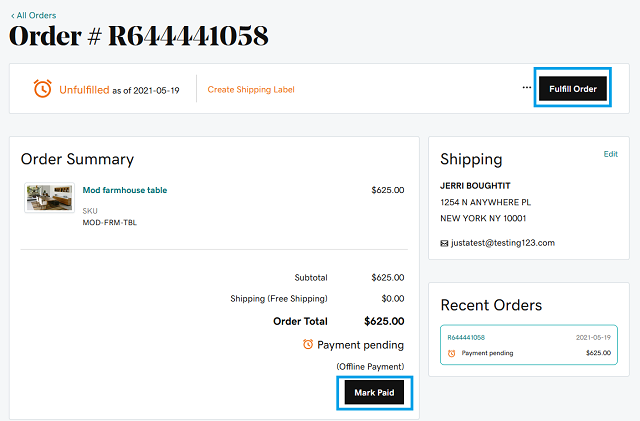Viewport: 640px width, 421px height.
Task: Edit the Shipping address
Action: click(x=611, y=154)
